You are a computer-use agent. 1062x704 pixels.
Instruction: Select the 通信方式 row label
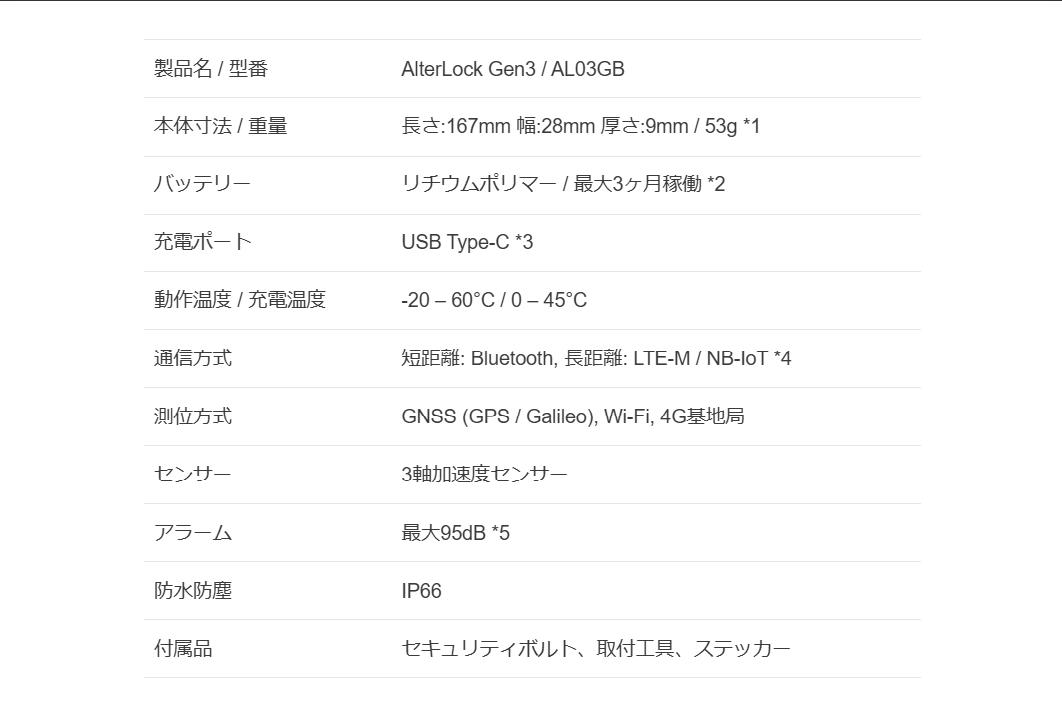(x=193, y=359)
